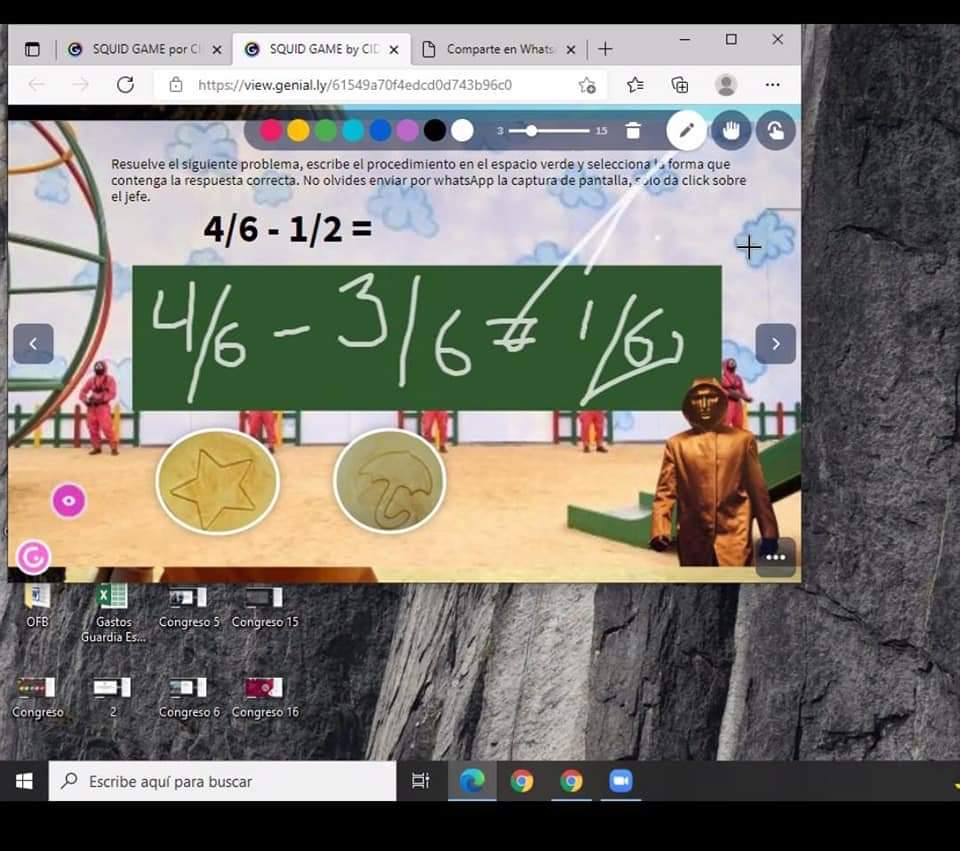The image size is (960, 851).
Task: Close the 'Comparte en Whats' tab
Action: pyautogui.click(x=571, y=50)
